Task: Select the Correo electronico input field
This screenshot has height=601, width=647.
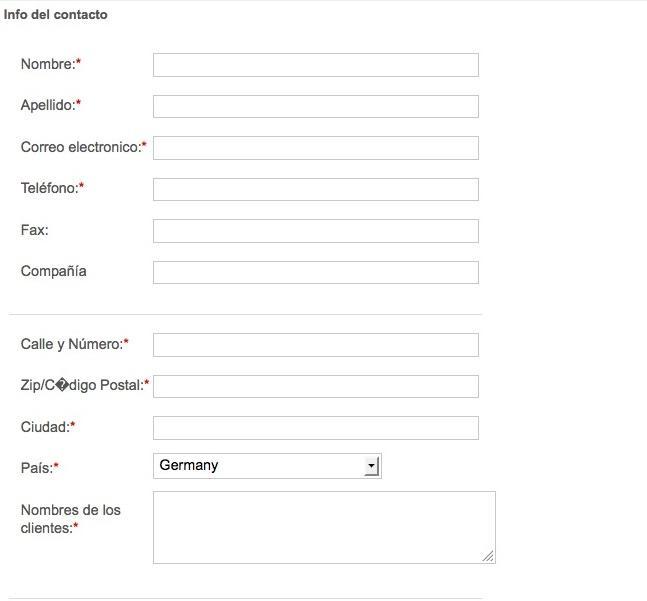Action: tap(315, 148)
